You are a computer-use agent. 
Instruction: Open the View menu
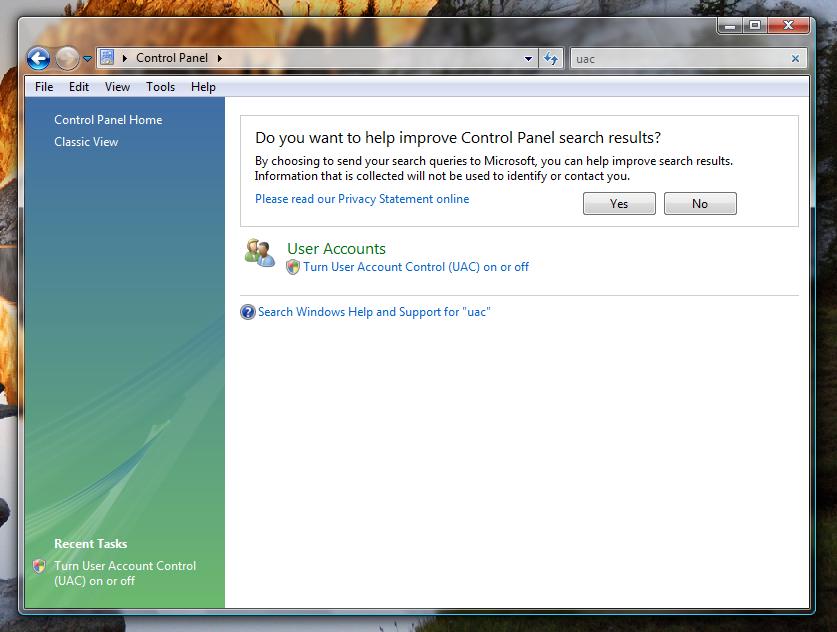(117, 87)
